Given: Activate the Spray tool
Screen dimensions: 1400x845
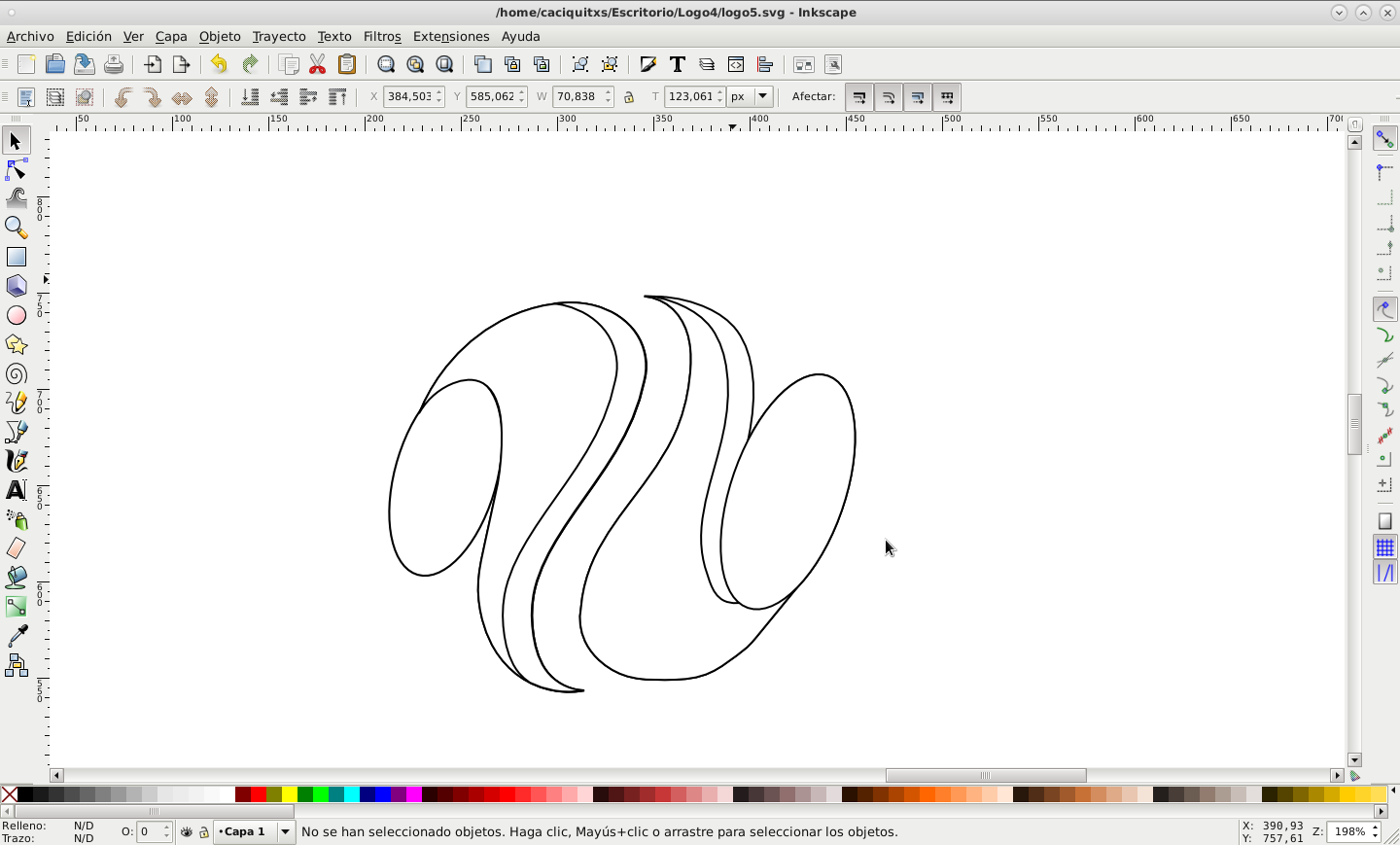Looking at the screenshot, I should pyautogui.click(x=17, y=519).
